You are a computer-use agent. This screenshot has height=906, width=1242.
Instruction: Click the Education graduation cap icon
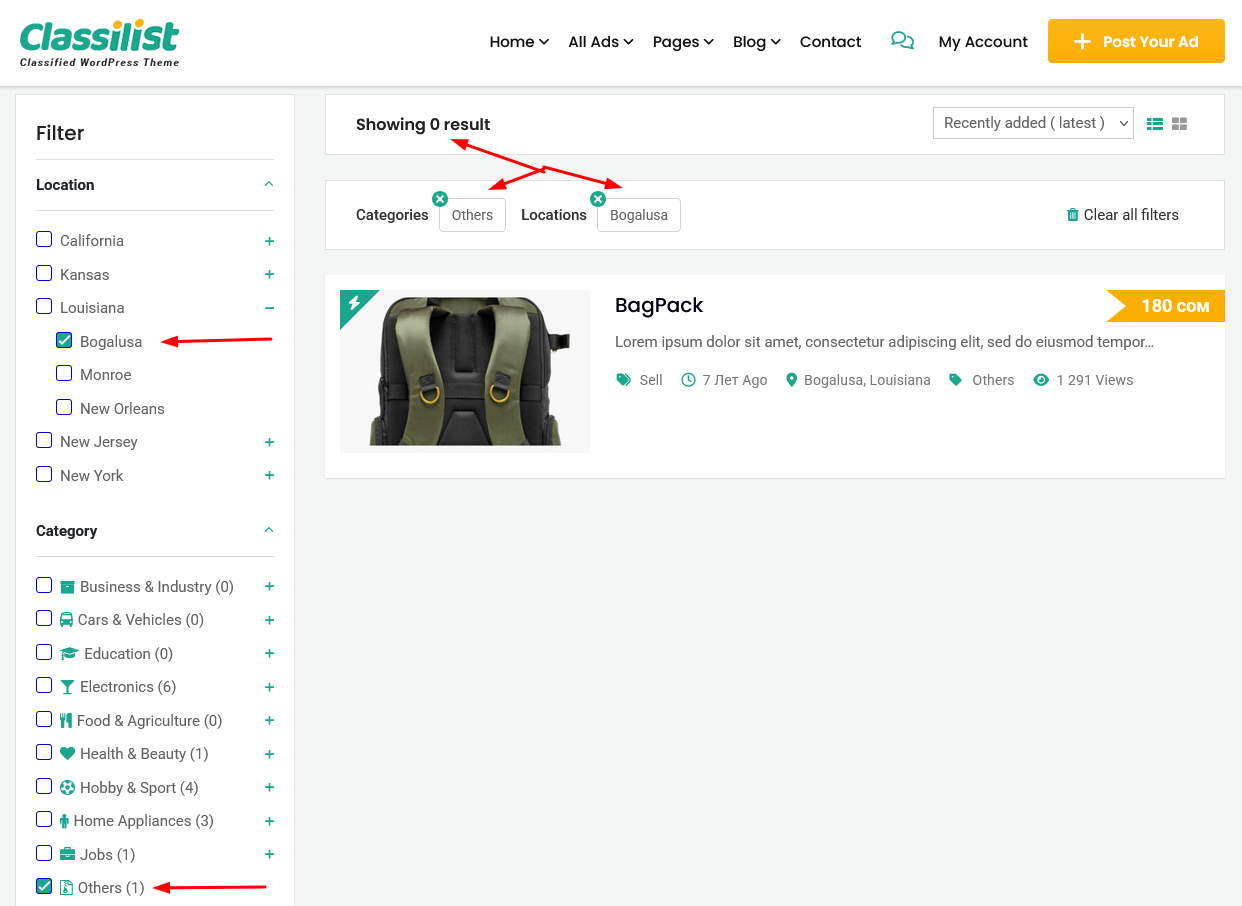click(69, 654)
